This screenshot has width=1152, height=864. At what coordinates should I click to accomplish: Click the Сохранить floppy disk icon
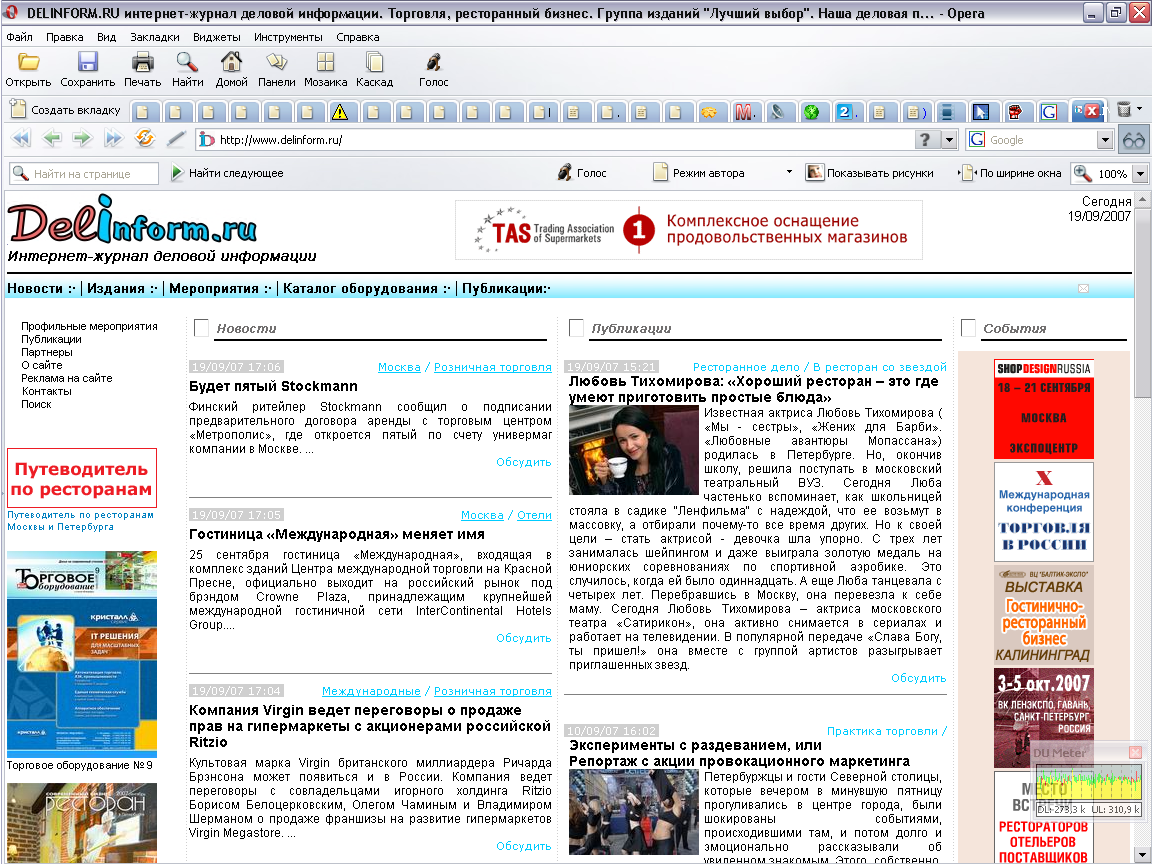[87, 62]
